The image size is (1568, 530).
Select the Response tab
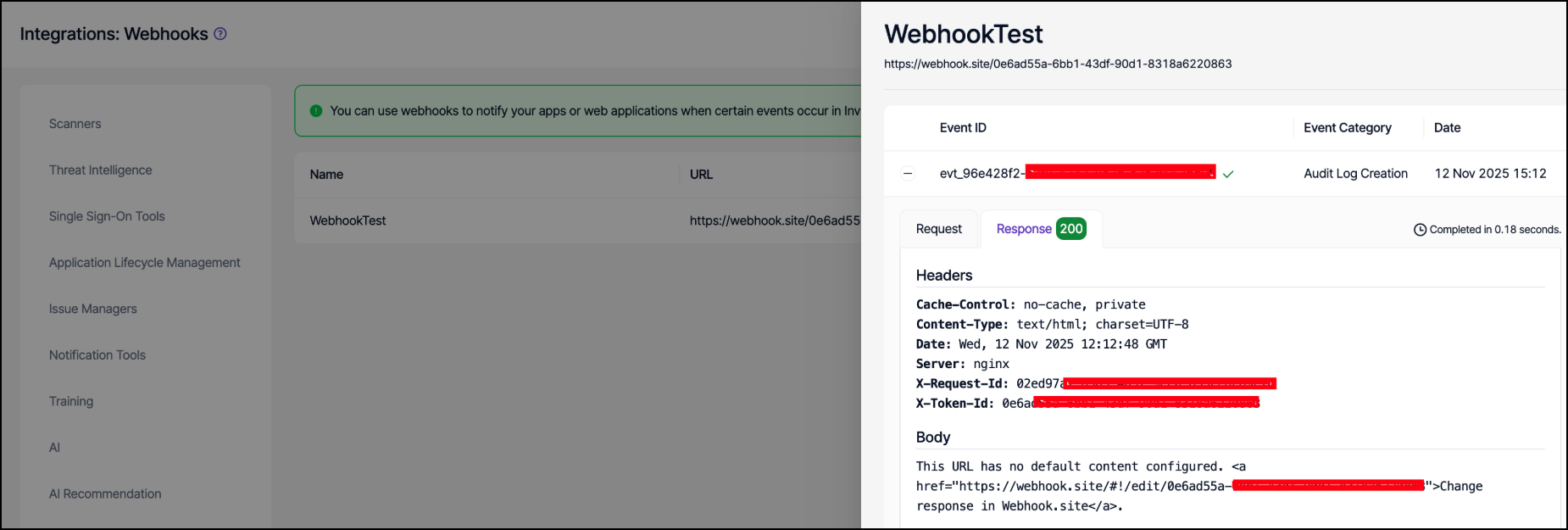point(1023,229)
